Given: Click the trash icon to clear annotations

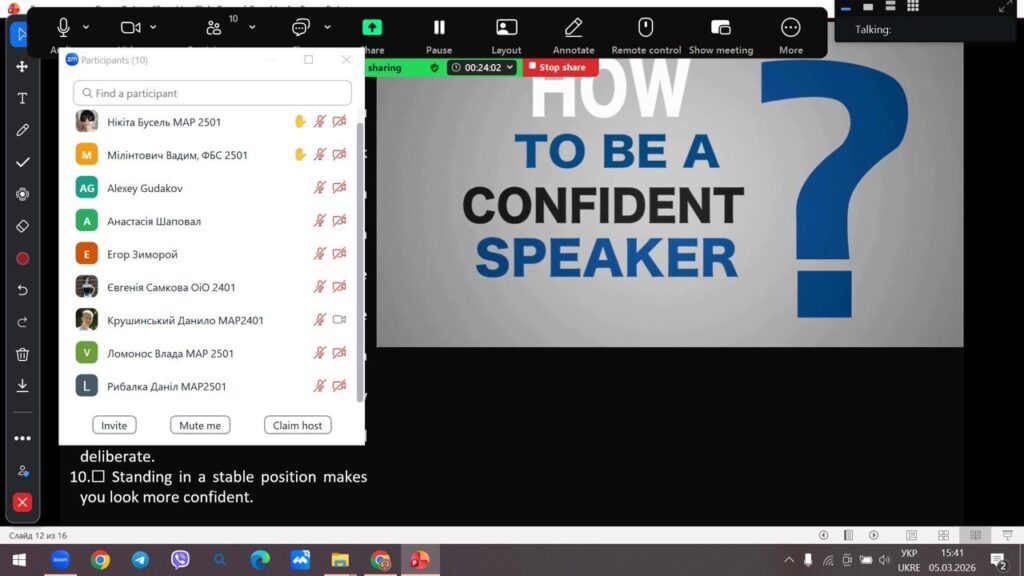Looking at the screenshot, I should pyautogui.click(x=22, y=354).
